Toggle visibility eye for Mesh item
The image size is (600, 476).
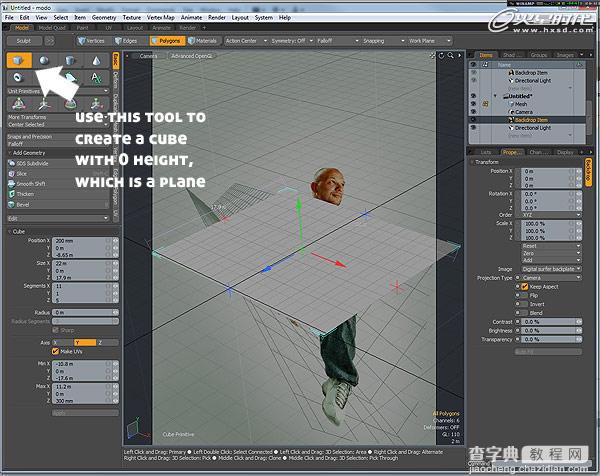473,104
